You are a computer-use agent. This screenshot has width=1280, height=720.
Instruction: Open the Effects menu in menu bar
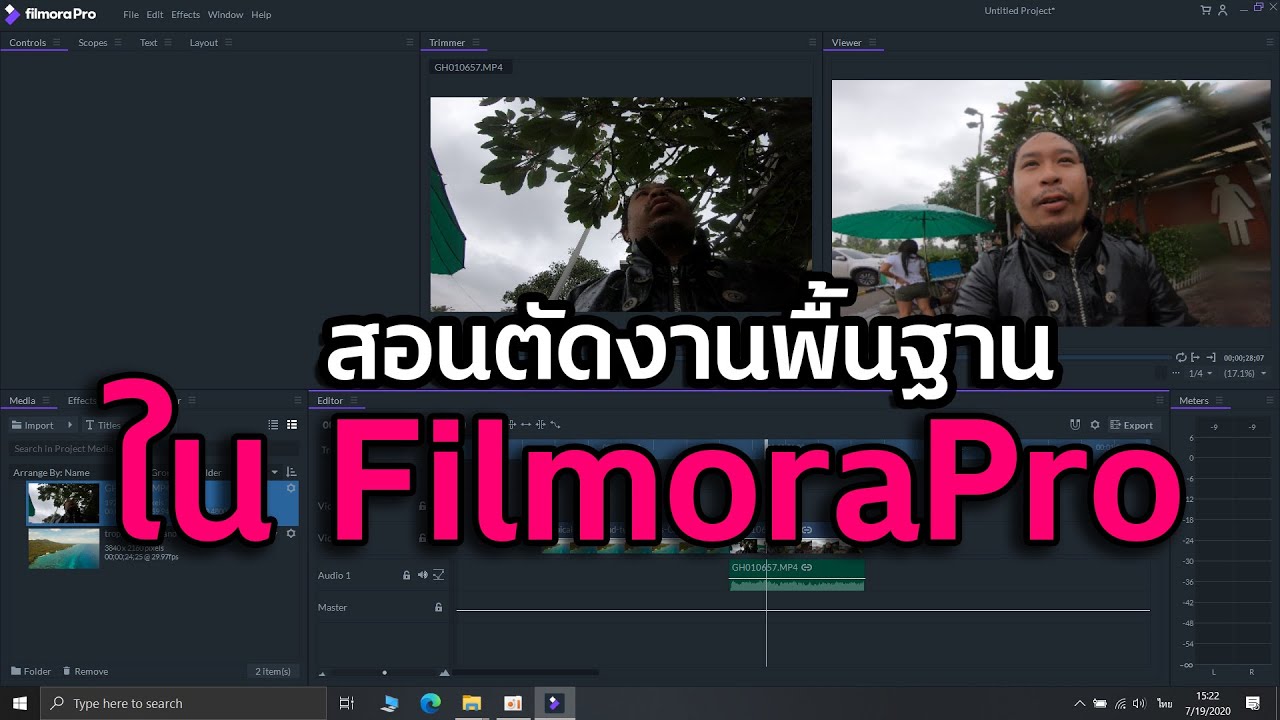(186, 15)
